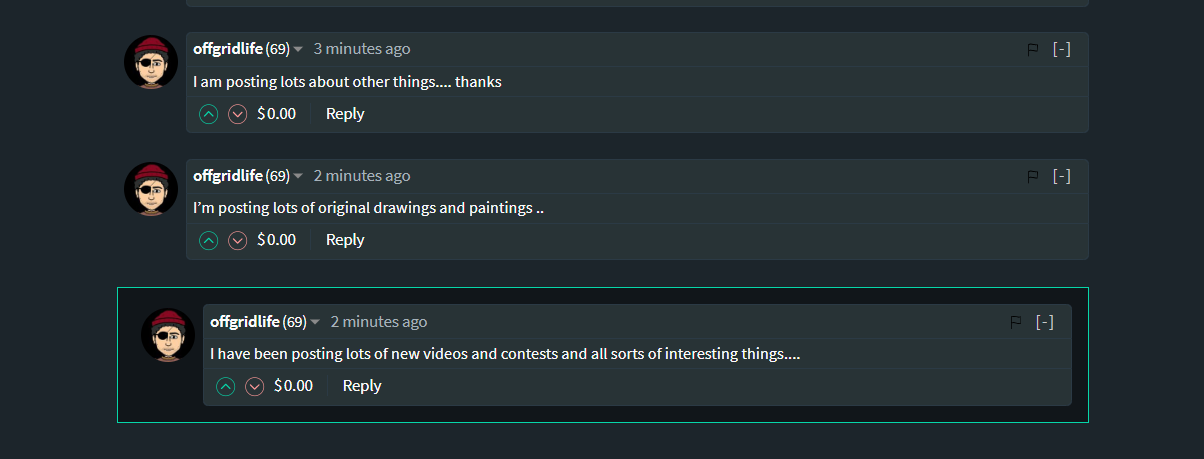1204x459 pixels.
Task: Downvote the "posting lots about other things" comment
Action: [238, 114]
